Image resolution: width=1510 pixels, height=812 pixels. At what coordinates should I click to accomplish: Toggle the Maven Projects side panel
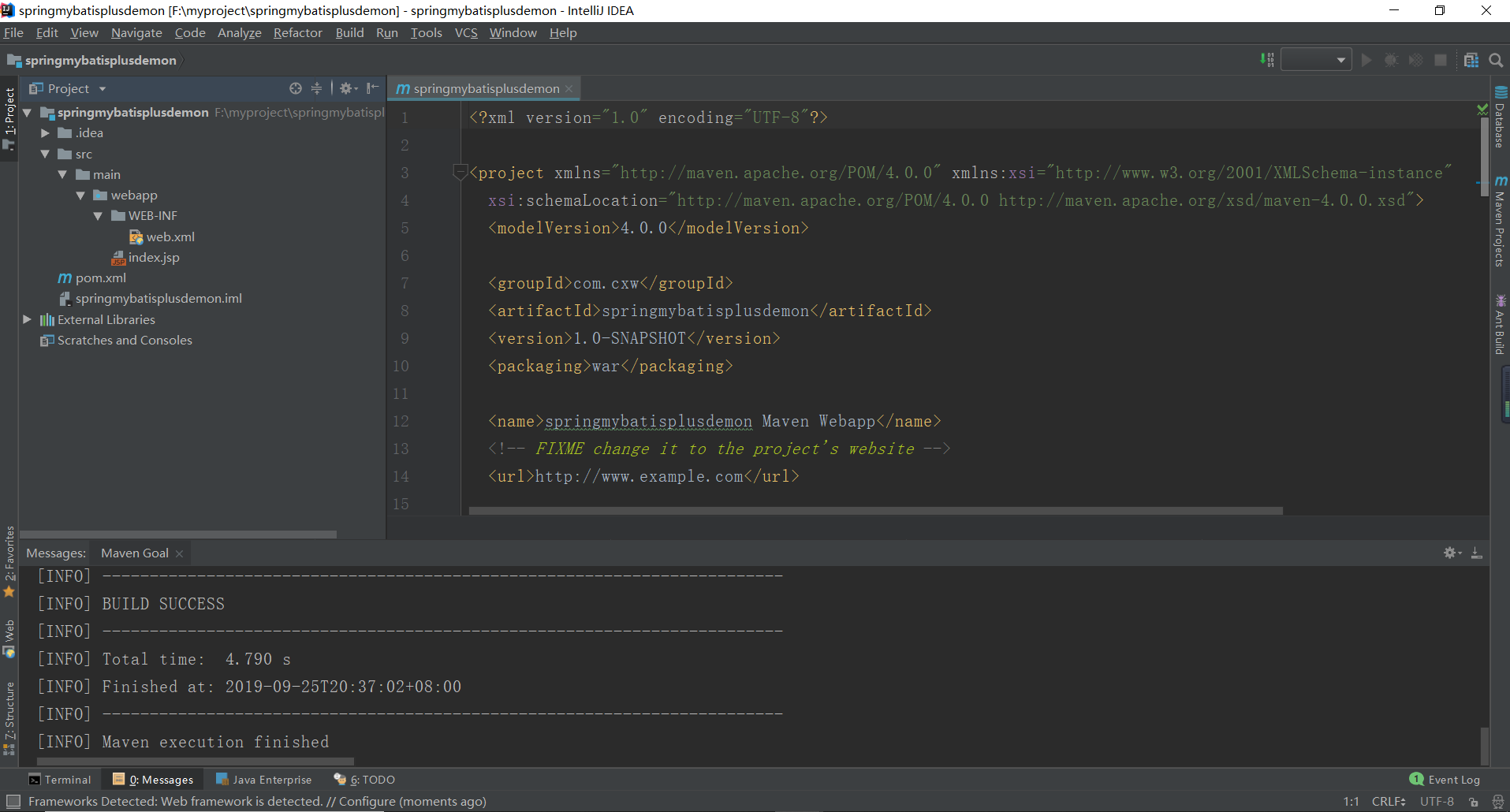point(1500,222)
